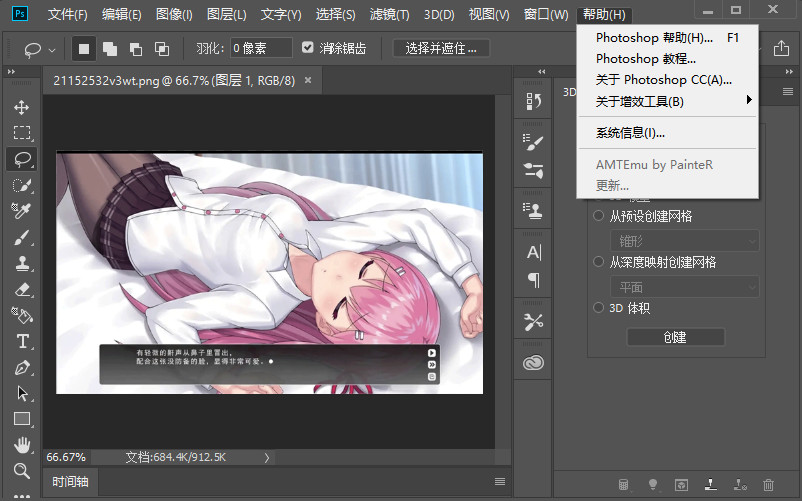The width and height of the screenshot is (802, 501).
Task: Select the Path Selection arrow tool
Action: 21,393
